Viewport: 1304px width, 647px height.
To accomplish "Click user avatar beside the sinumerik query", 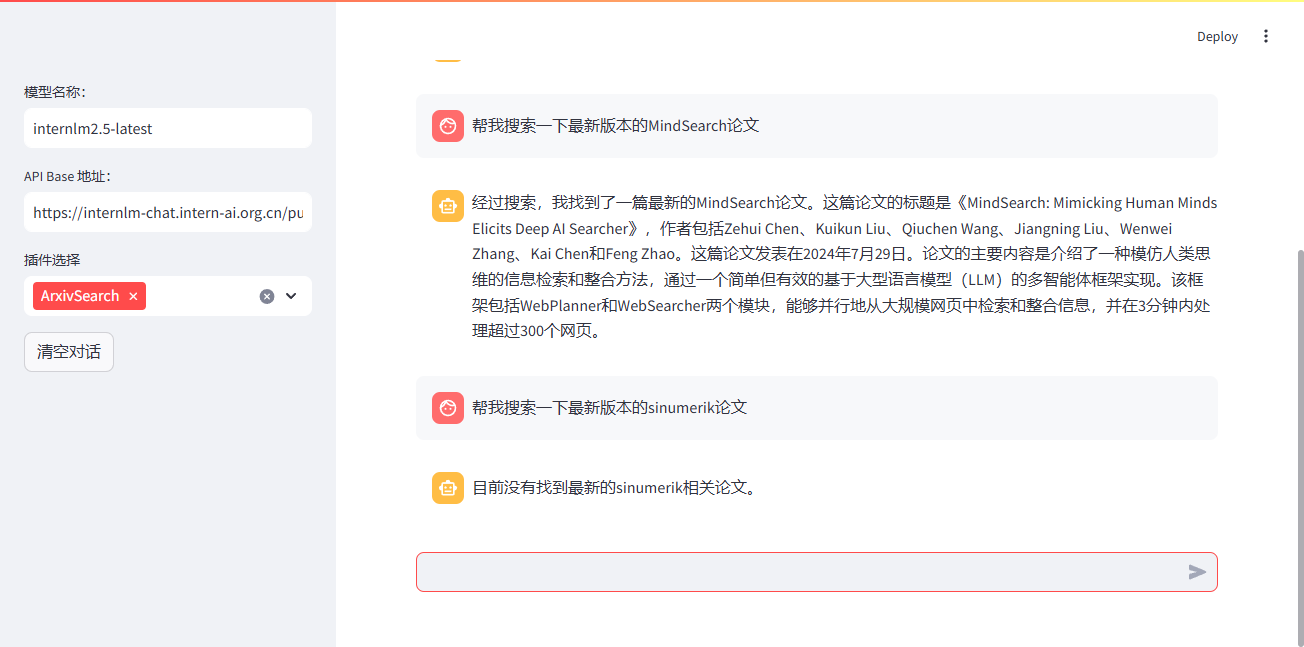I will [x=448, y=408].
